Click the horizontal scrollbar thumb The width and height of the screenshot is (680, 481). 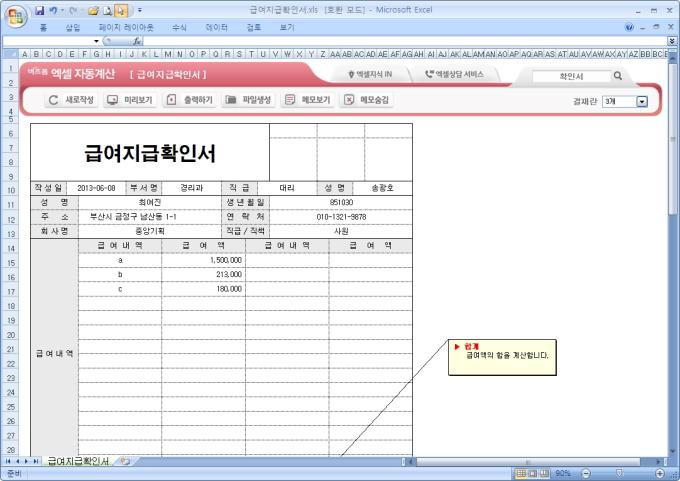[528, 461]
